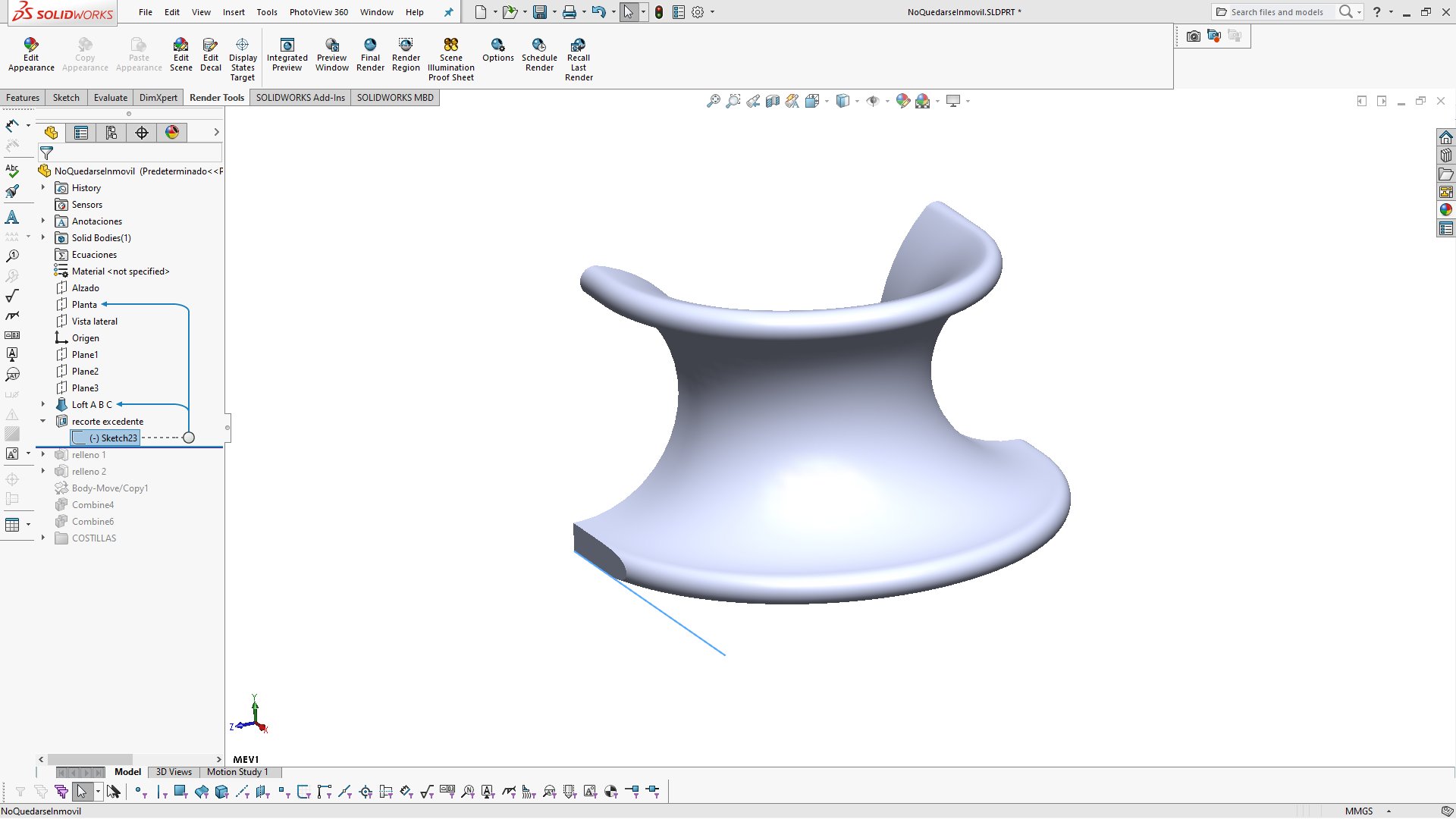Click the Select cursor tool
The height and width of the screenshot is (819, 1456).
tap(628, 12)
